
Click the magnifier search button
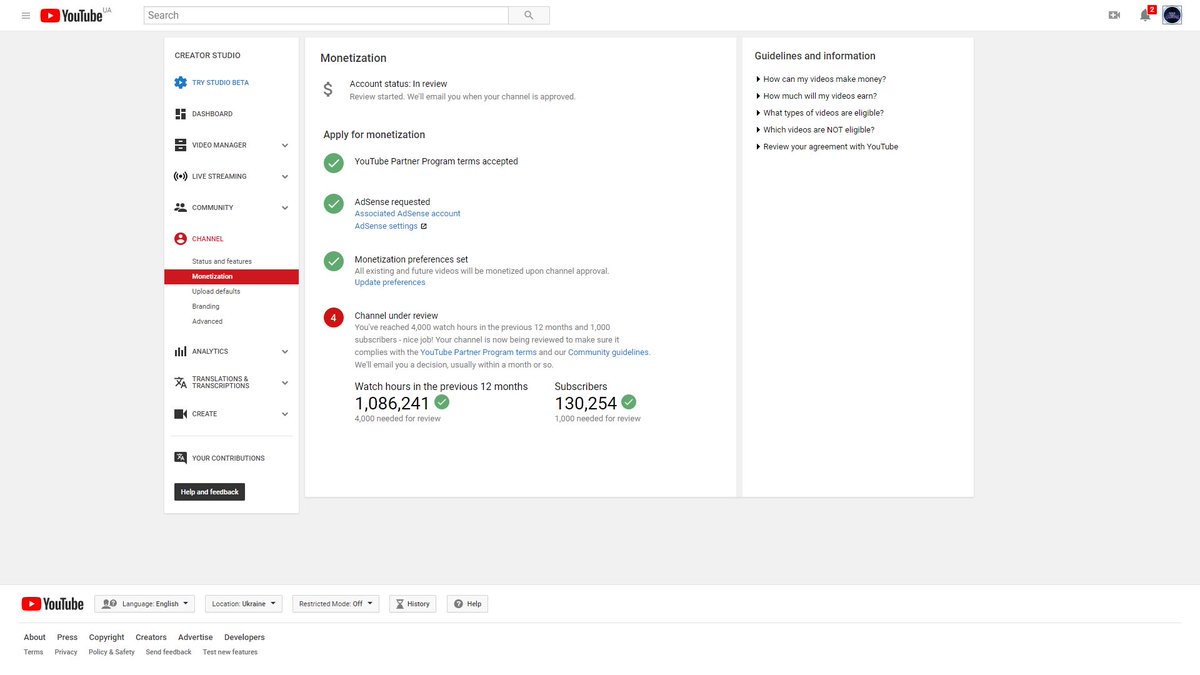(529, 15)
